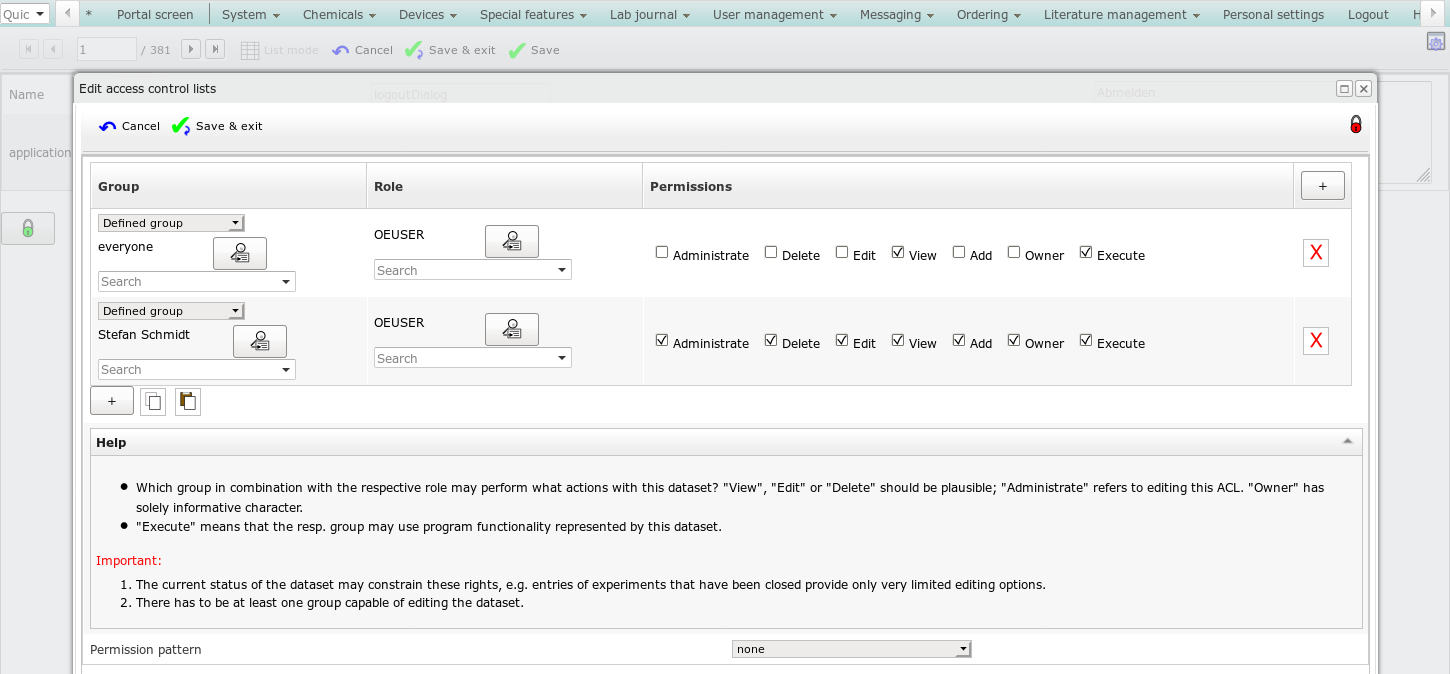Click the paste ACL entries icon
Image resolution: width=1450 pixels, height=674 pixels.
(x=188, y=401)
